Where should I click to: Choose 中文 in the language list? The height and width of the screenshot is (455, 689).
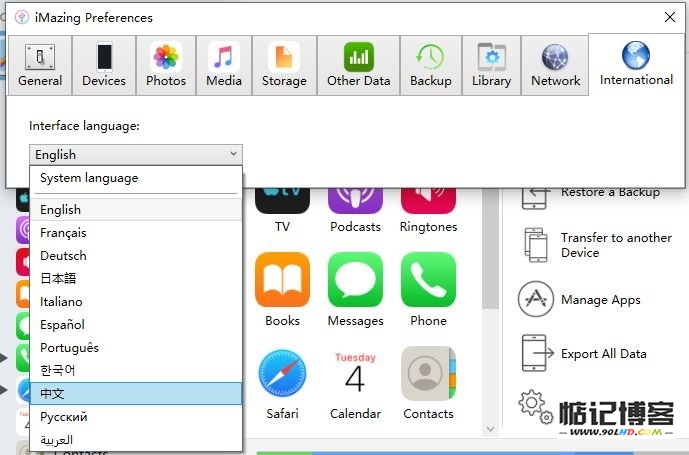pyautogui.click(x=136, y=393)
